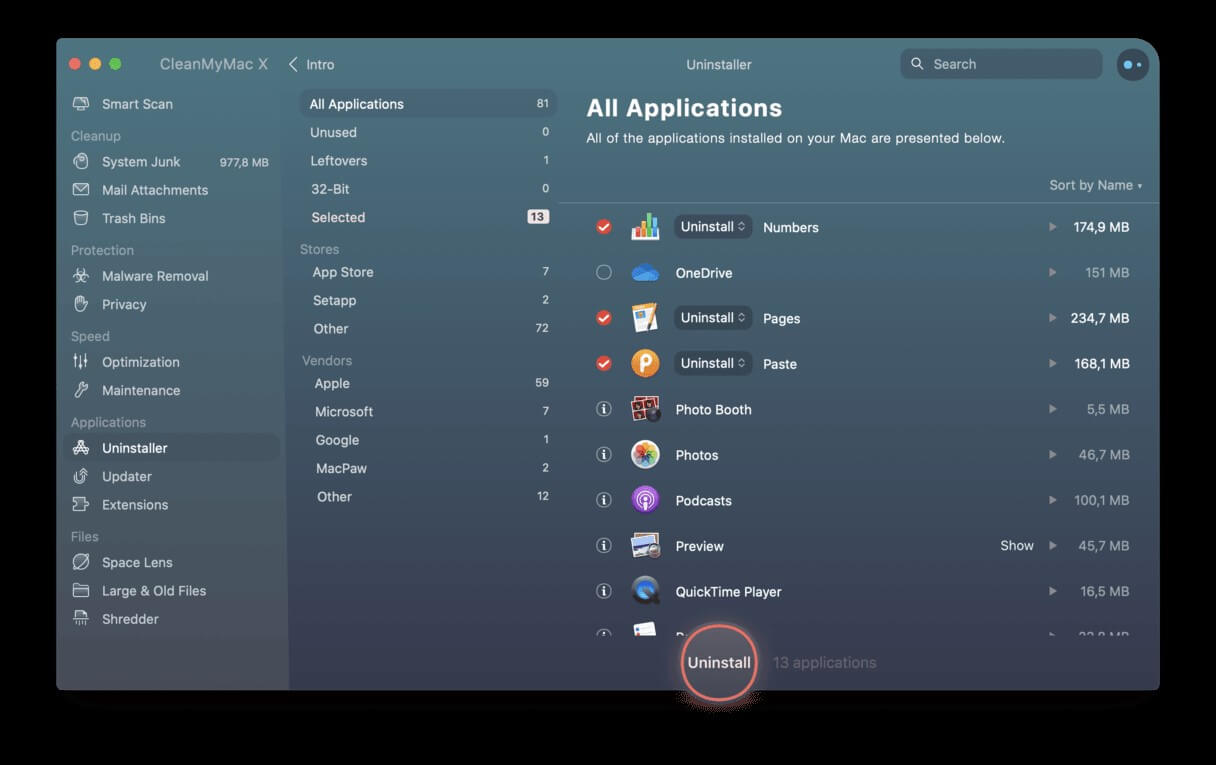The image size is (1216, 765).
Task: Open the Uninstall dropdown for Pages
Action: click(713, 318)
